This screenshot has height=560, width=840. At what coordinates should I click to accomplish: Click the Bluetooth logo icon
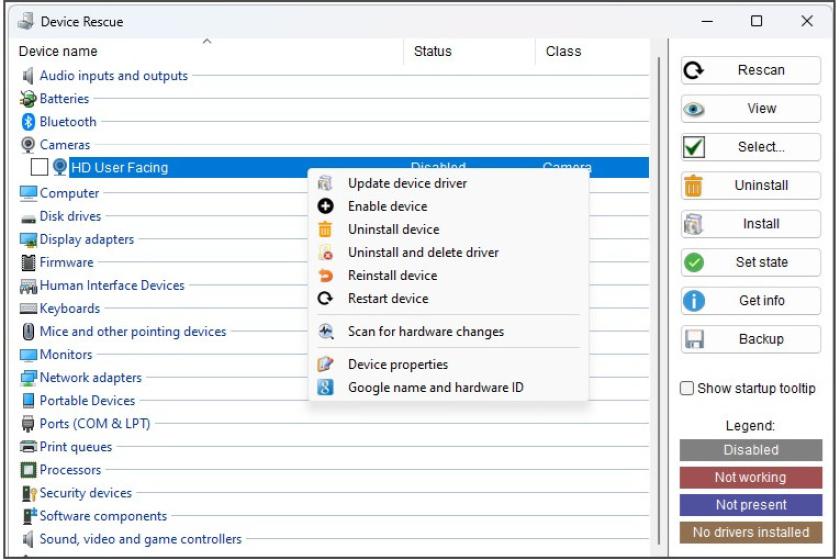(x=28, y=122)
